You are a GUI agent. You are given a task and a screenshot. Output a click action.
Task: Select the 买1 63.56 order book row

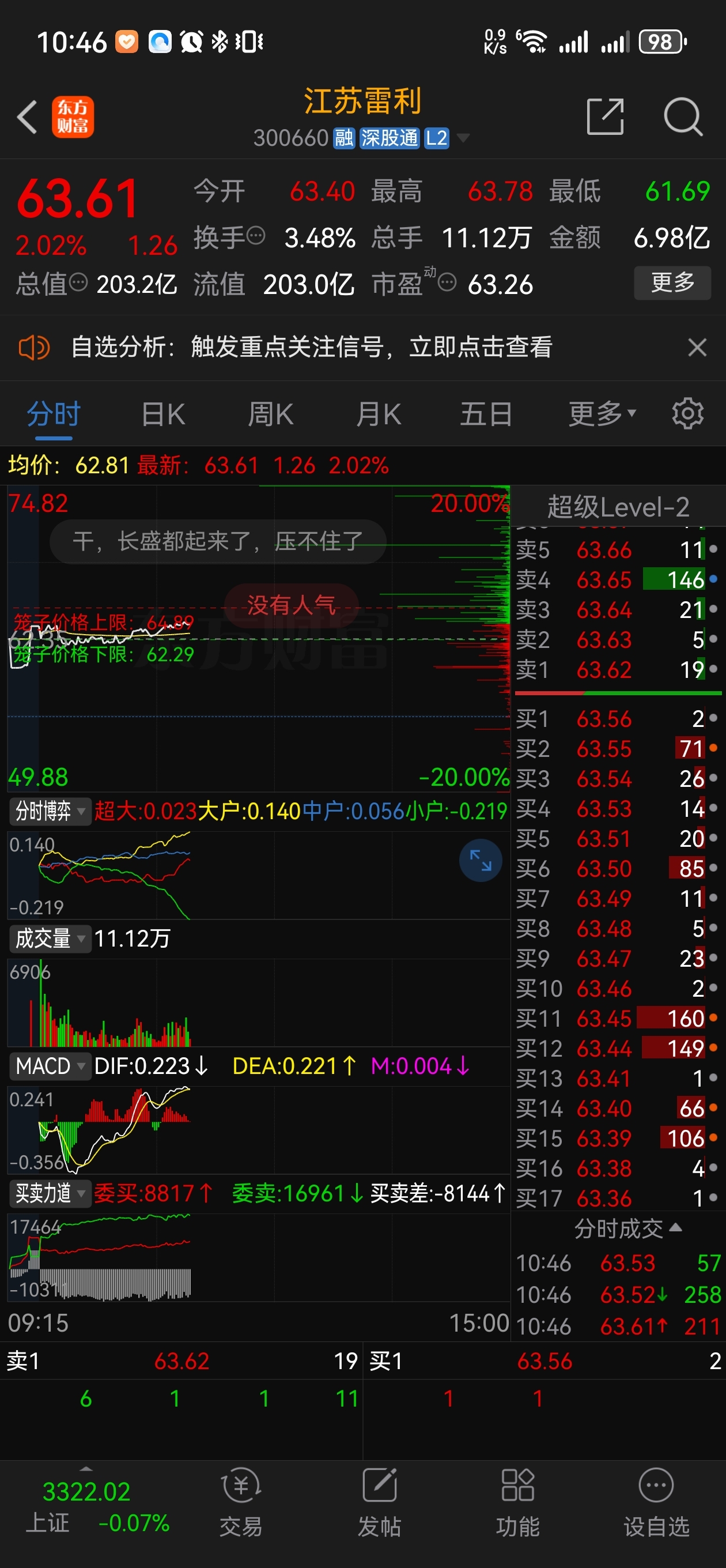click(x=618, y=718)
